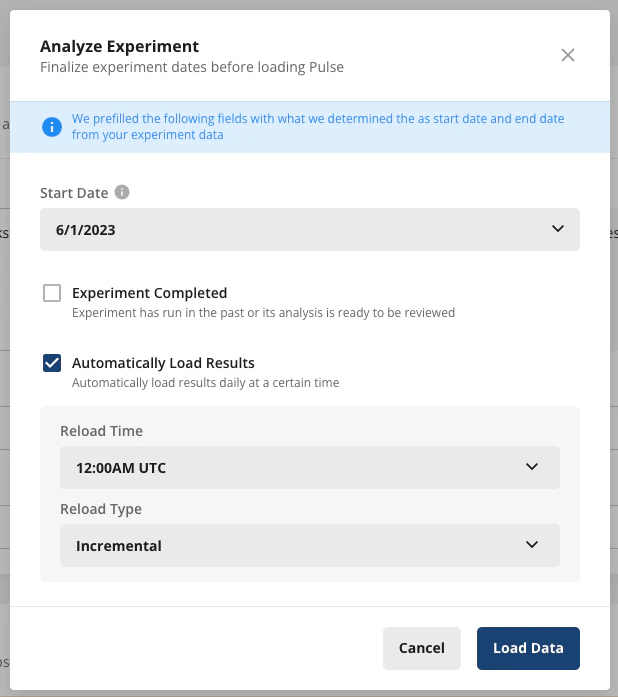Click the chevron arrow on Reload Time field

tap(532, 467)
